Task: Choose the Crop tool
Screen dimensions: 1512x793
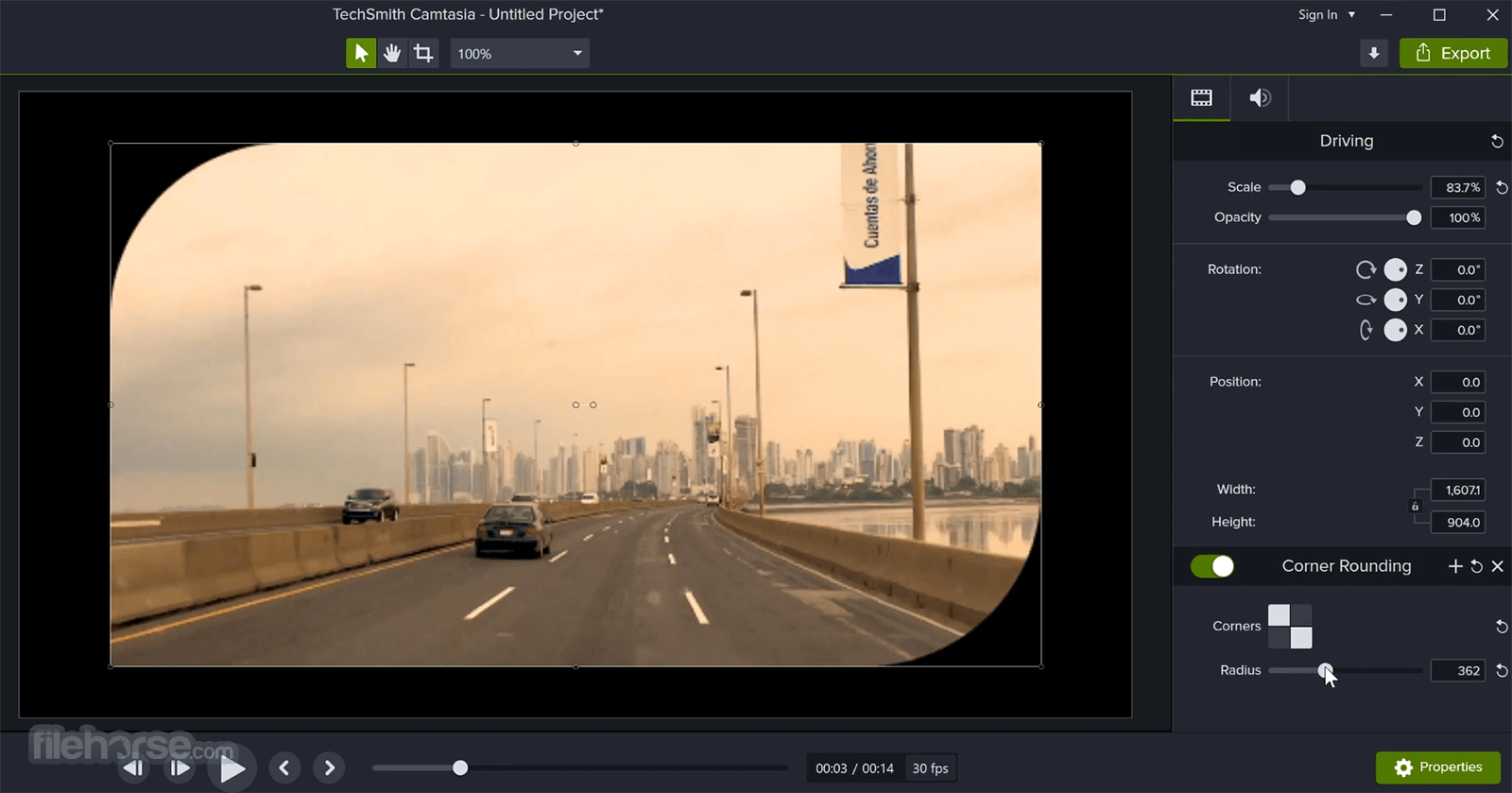Action: [423, 54]
